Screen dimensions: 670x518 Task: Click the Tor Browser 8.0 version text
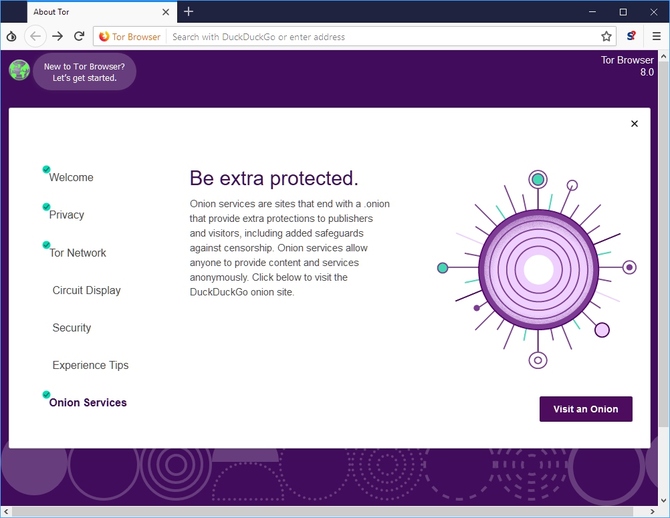coord(627,66)
